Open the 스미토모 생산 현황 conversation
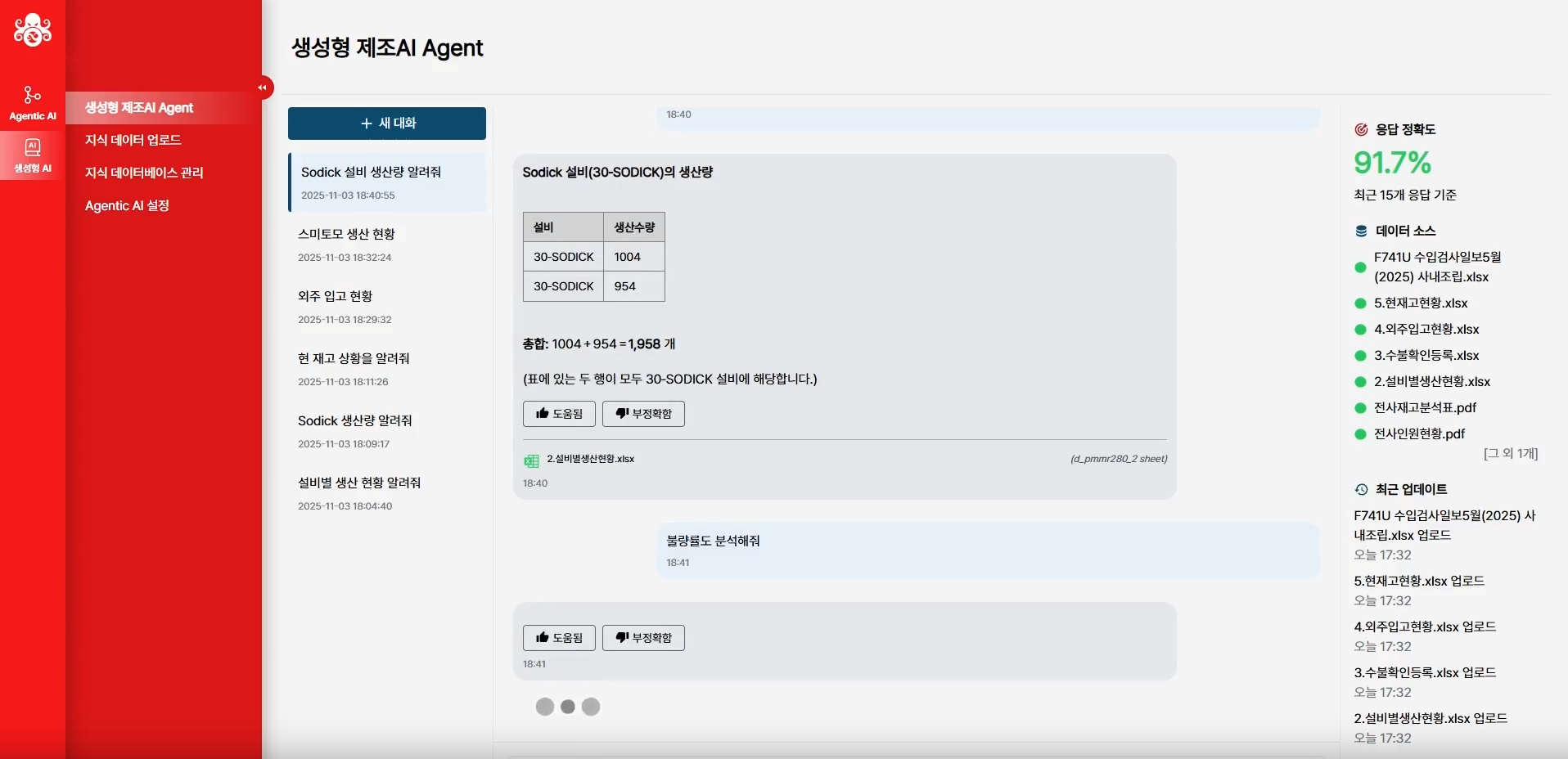The width and height of the screenshot is (1568, 759). point(387,245)
